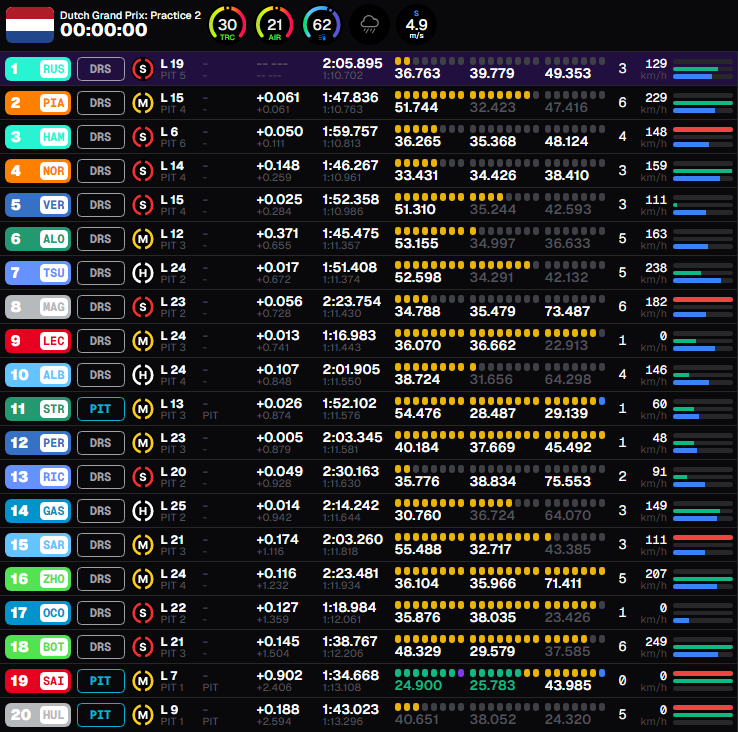This screenshot has width=738, height=732.
Task: Select driver tag 19 SAI
Action: pyautogui.click(x=38, y=681)
